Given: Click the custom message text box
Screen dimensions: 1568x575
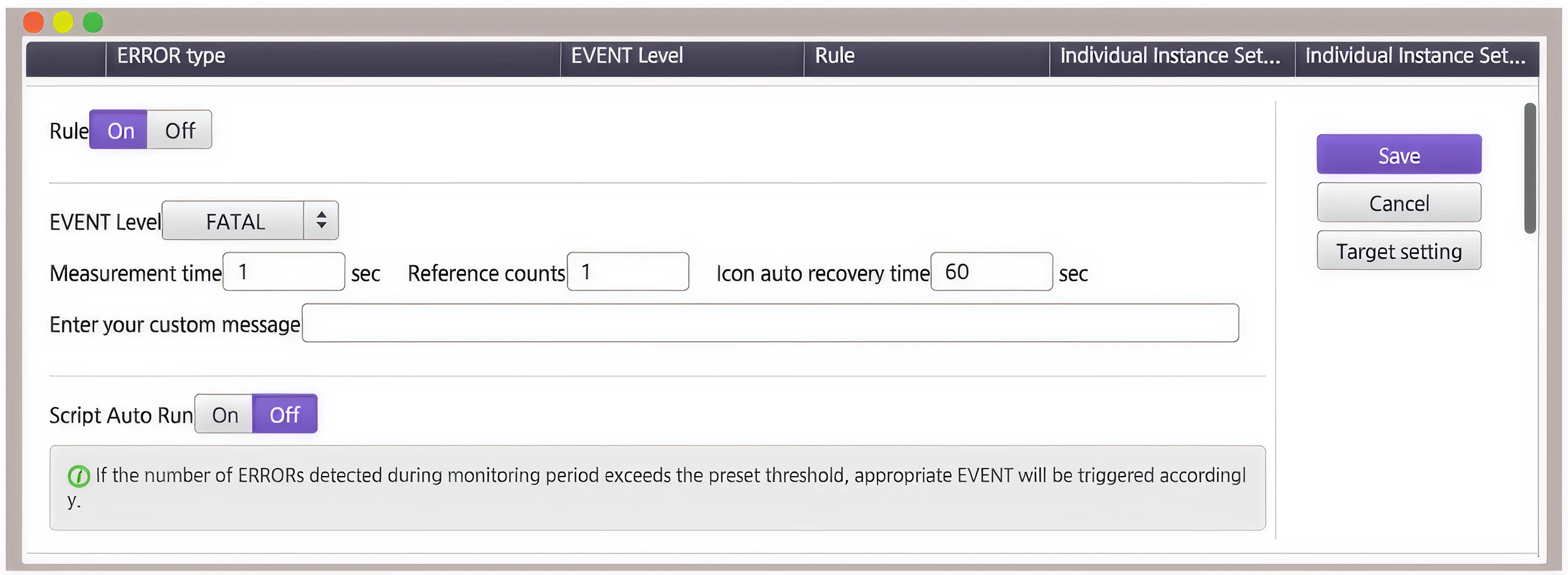Looking at the screenshot, I should 770,323.
